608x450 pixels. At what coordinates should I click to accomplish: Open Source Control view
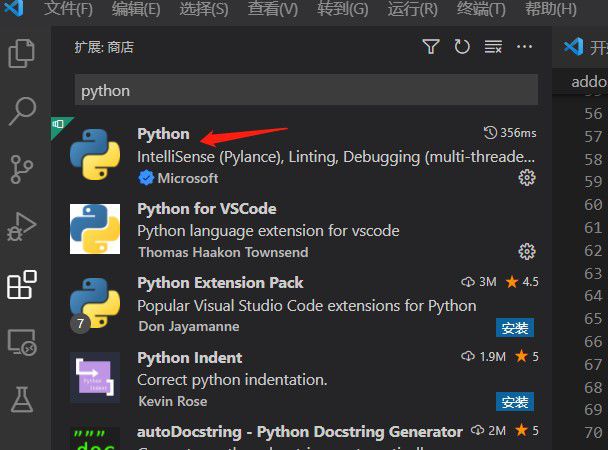point(22,169)
